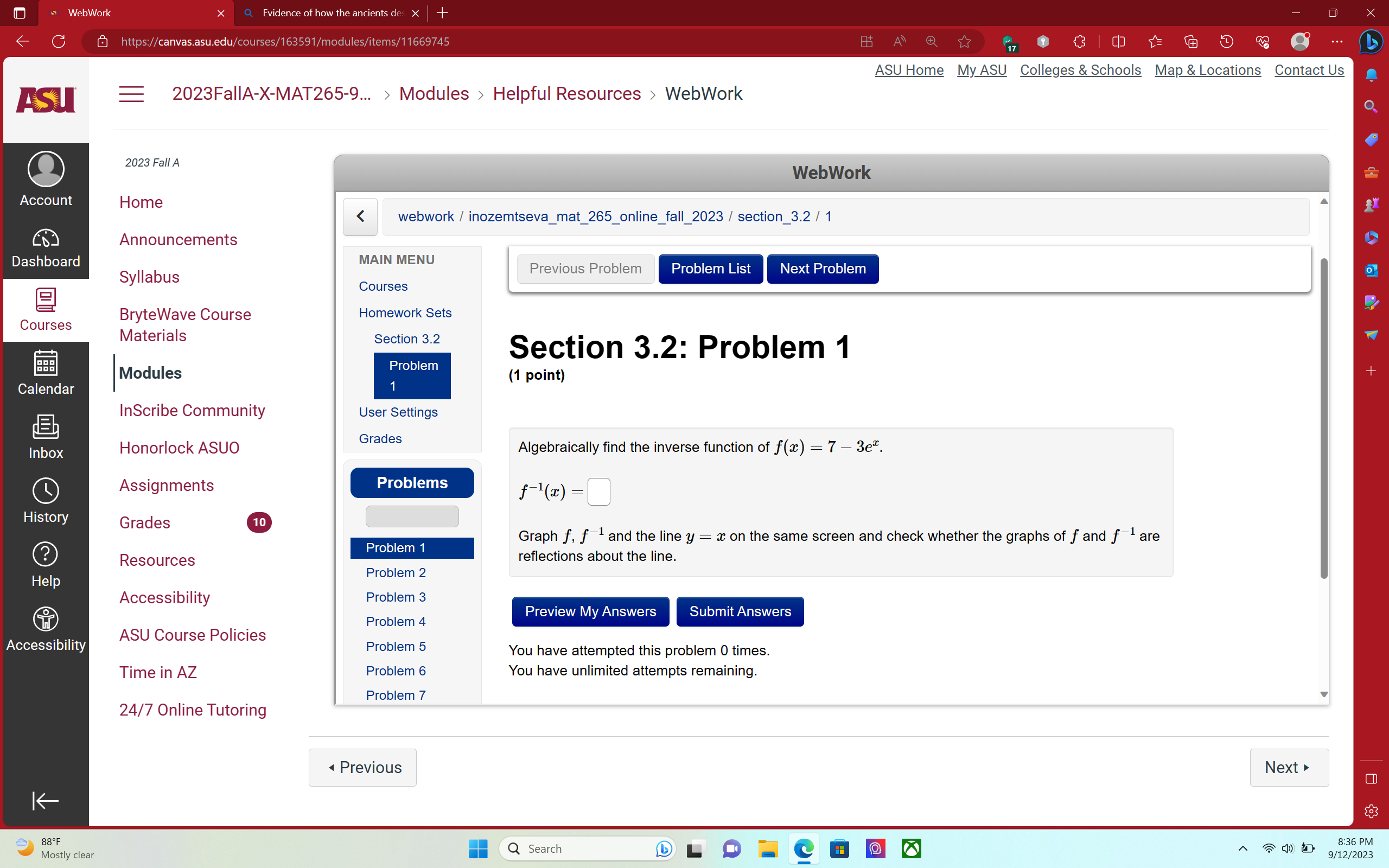Open Grades in course navigation
Image resolution: width=1389 pixels, height=868 pixels.
click(145, 522)
